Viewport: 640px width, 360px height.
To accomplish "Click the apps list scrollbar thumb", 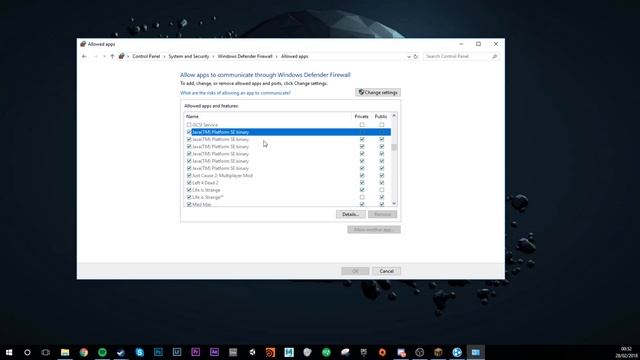I will (394, 147).
